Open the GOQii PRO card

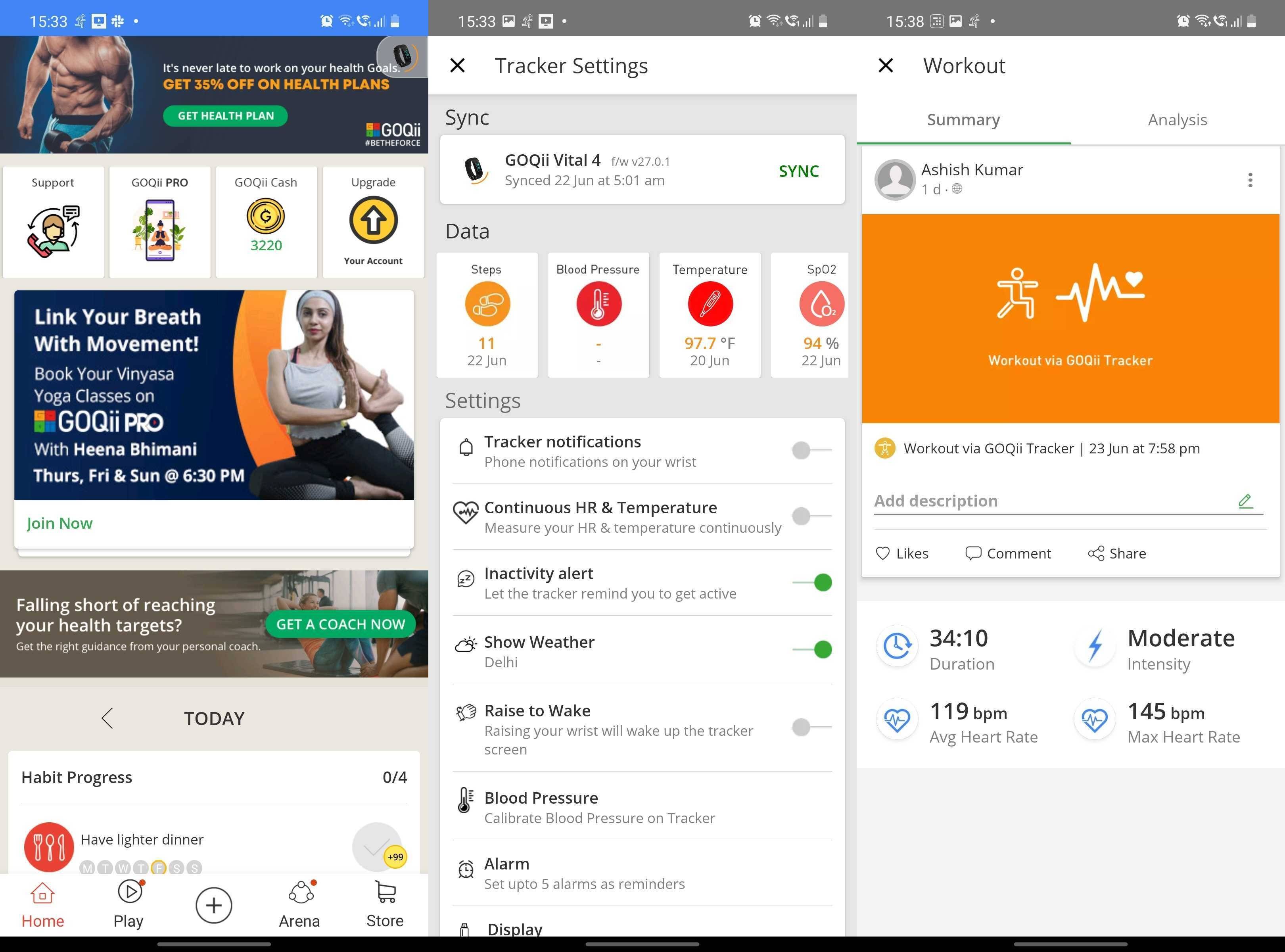pyautogui.click(x=159, y=222)
